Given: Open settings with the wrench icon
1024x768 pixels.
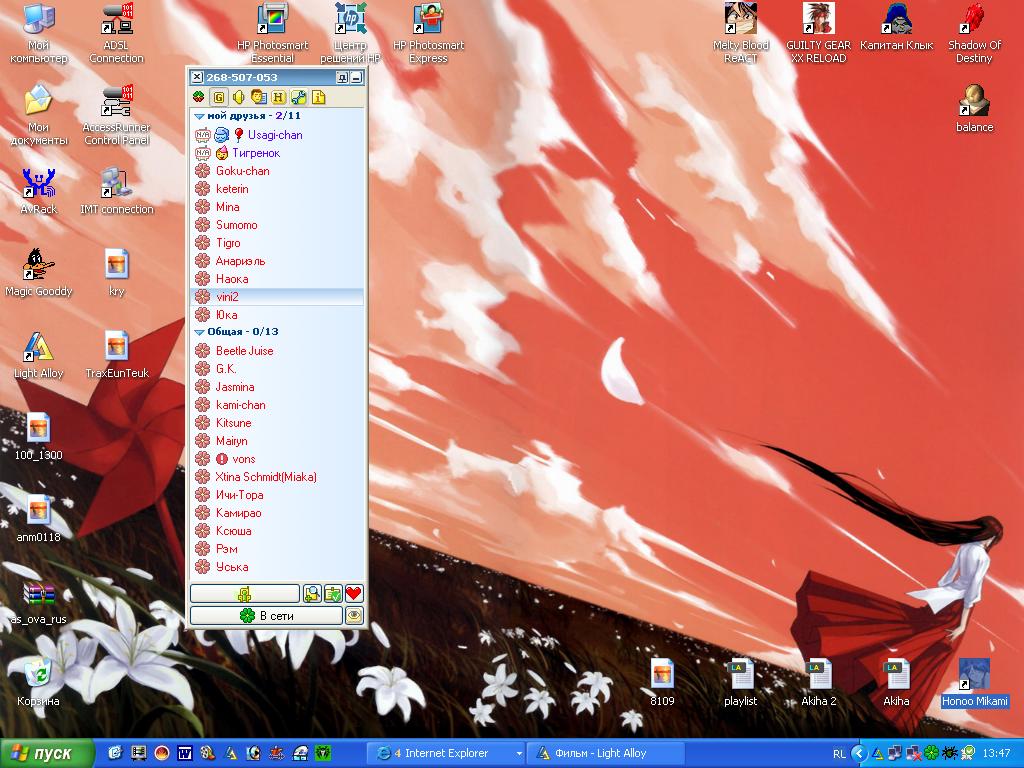Looking at the screenshot, I should tap(298, 97).
